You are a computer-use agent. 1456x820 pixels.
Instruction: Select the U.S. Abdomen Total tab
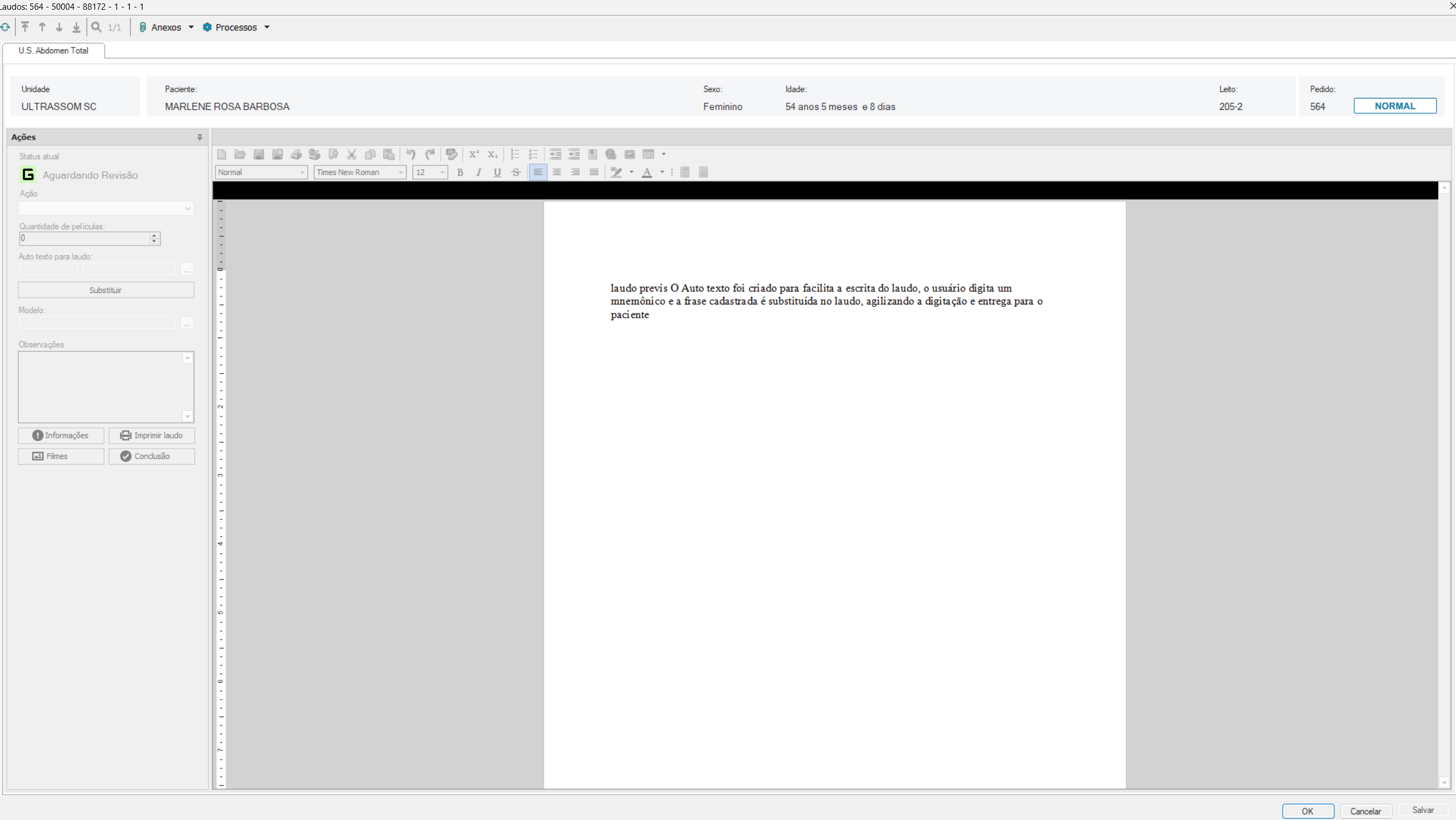pos(53,50)
